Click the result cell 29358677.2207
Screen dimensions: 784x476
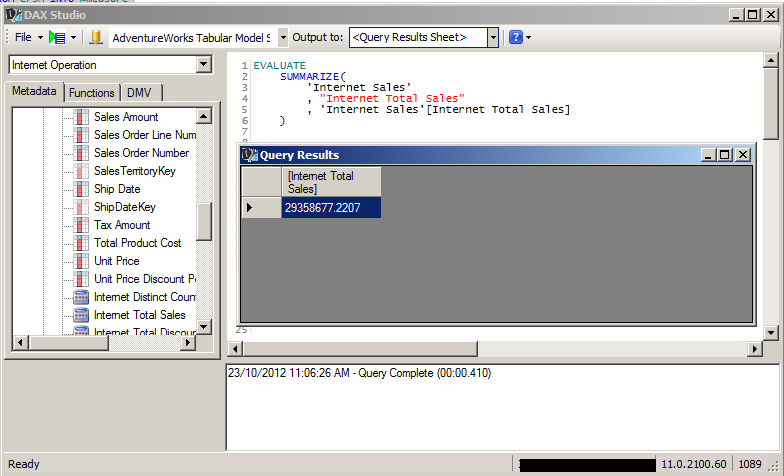tap(331, 208)
